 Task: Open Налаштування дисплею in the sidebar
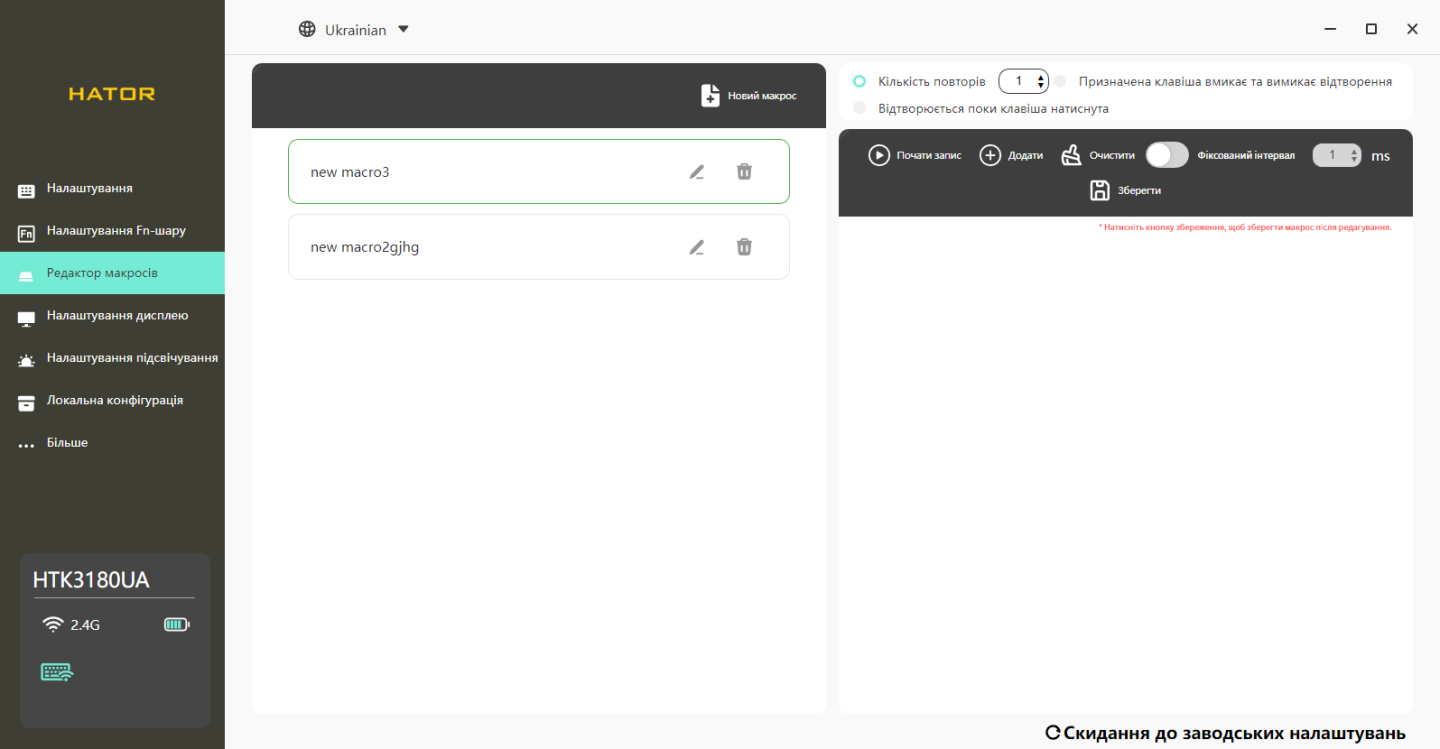point(112,316)
